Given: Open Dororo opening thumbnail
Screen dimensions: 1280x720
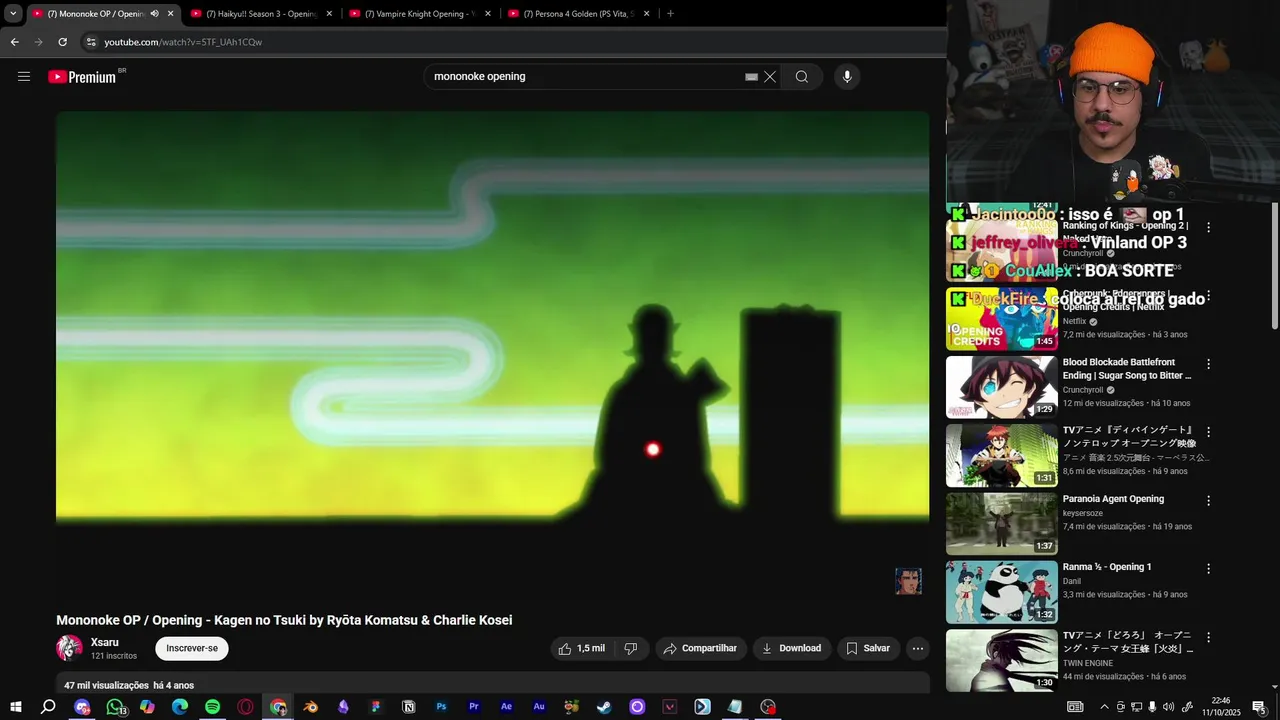Looking at the screenshot, I should 1002,660.
